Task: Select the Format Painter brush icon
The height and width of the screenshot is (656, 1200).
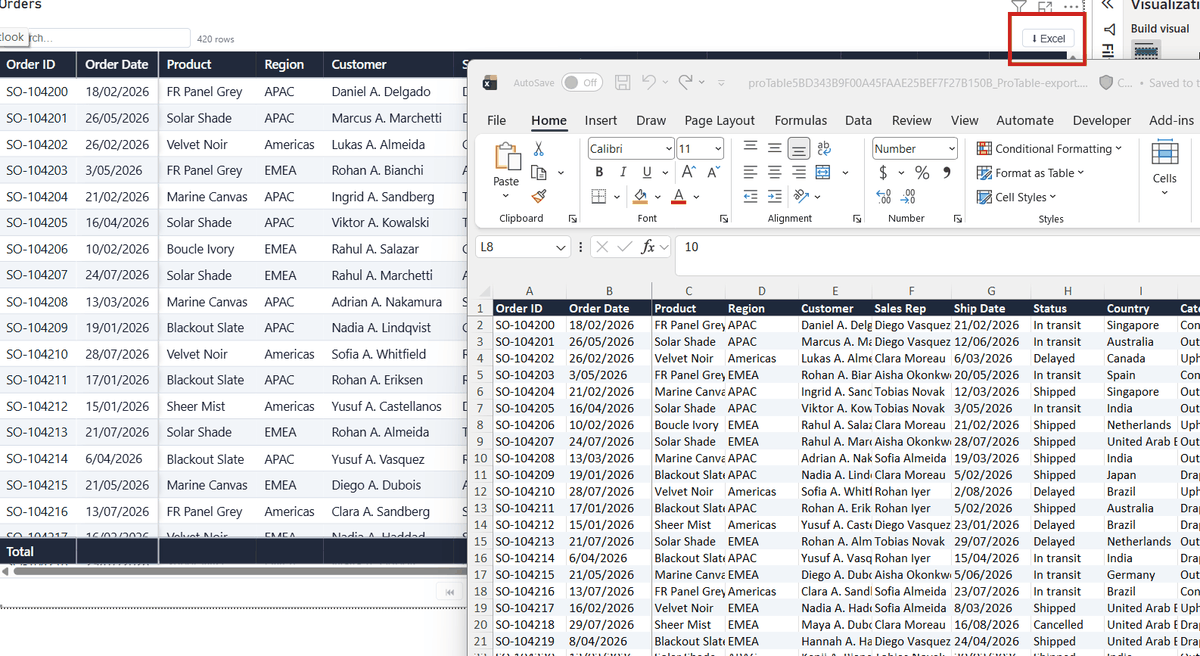Action: click(539, 197)
